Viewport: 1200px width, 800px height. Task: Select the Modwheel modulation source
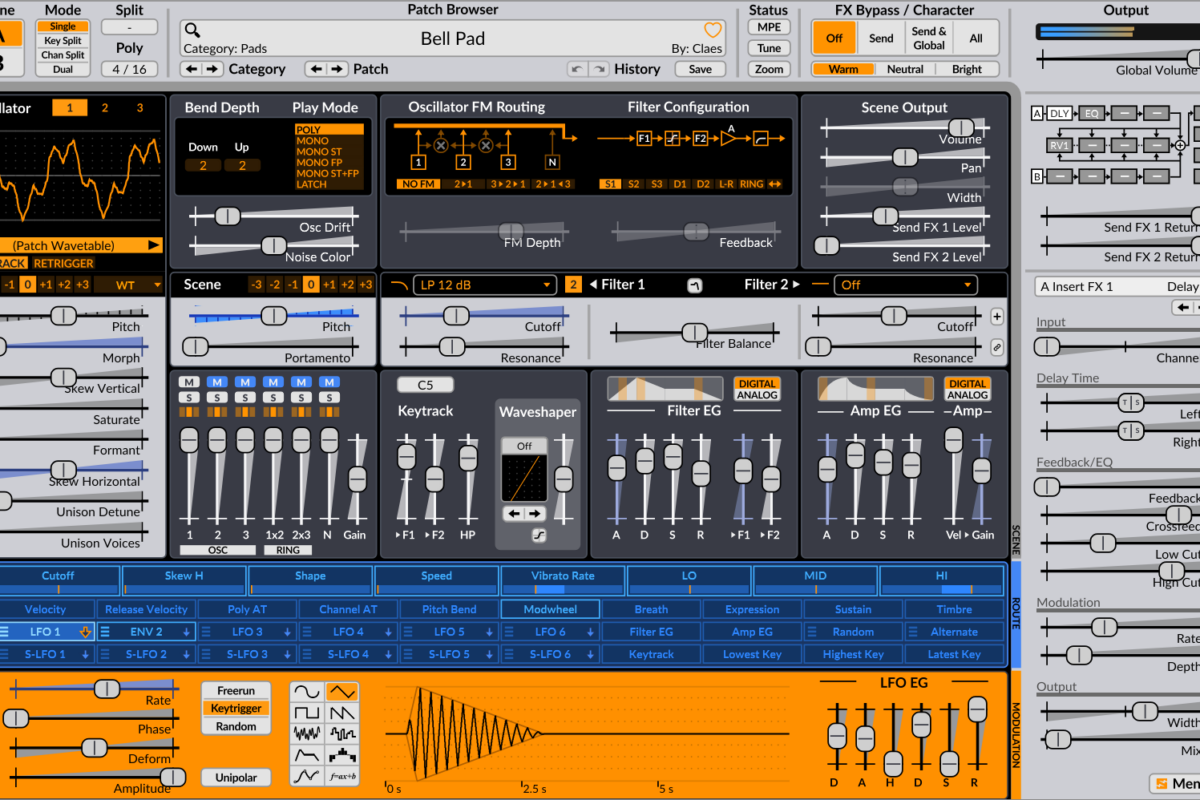tap(549, 609)
